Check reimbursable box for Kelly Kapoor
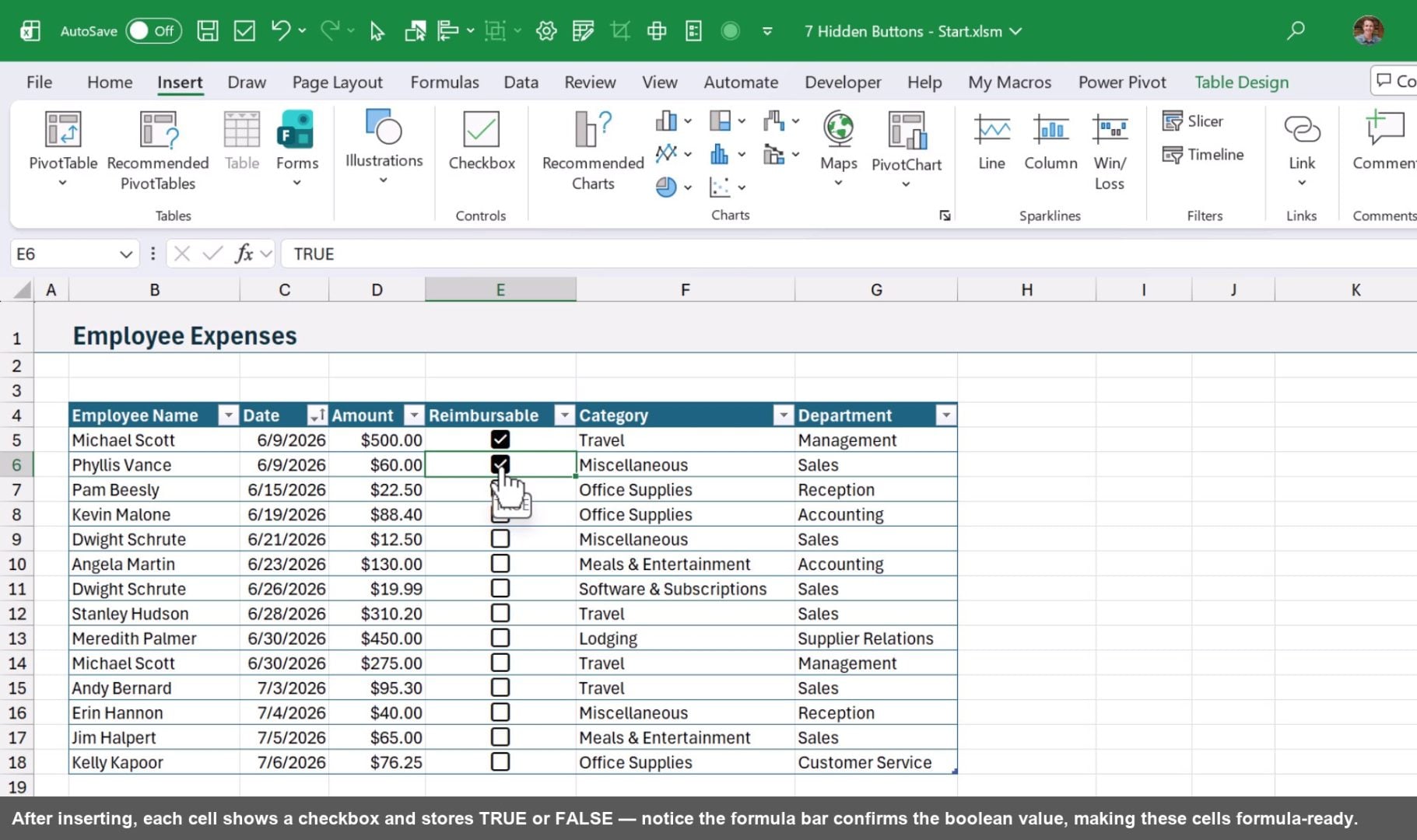 500,761
